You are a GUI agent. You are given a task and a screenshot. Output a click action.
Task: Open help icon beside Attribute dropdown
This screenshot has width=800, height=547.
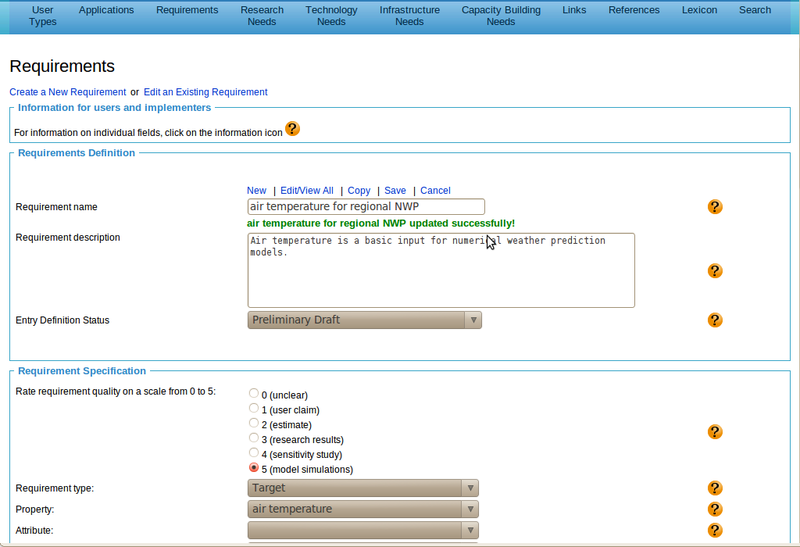point(714,530)
